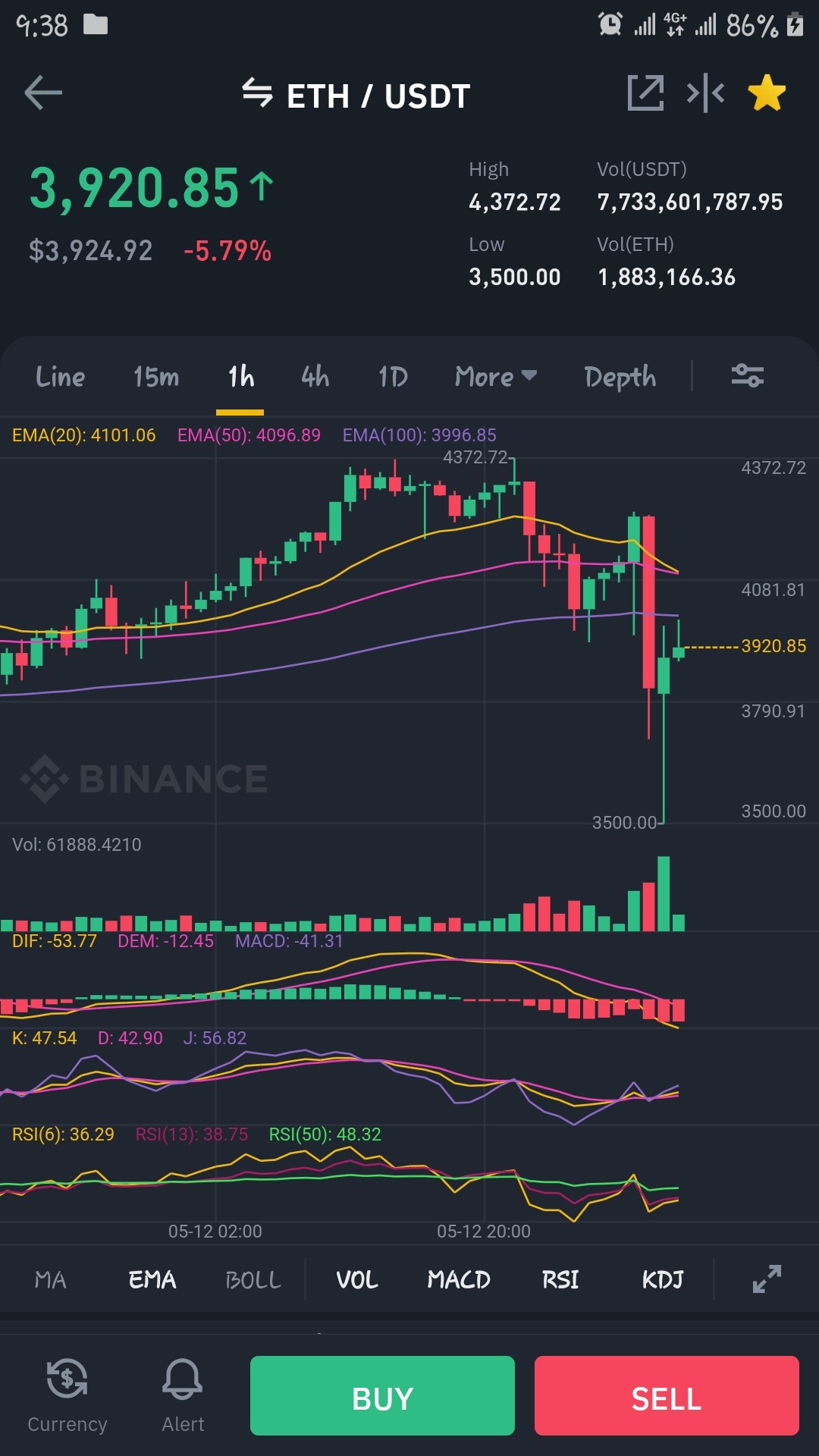Image resolution: width=819 pixels, height=1456 pixels.
Task: Tap the tallest green volume bar
Action: tap(664, 893)
